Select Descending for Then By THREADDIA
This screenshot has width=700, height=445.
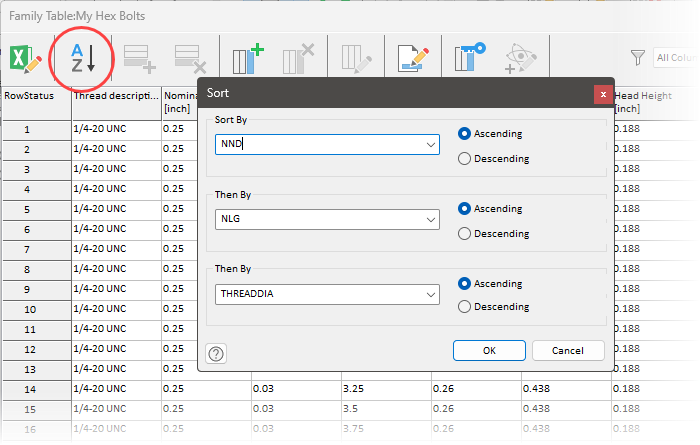pos(464,307)
